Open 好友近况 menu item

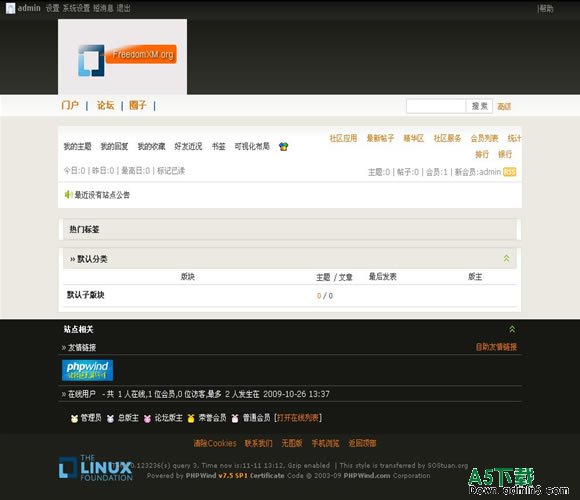188,146
